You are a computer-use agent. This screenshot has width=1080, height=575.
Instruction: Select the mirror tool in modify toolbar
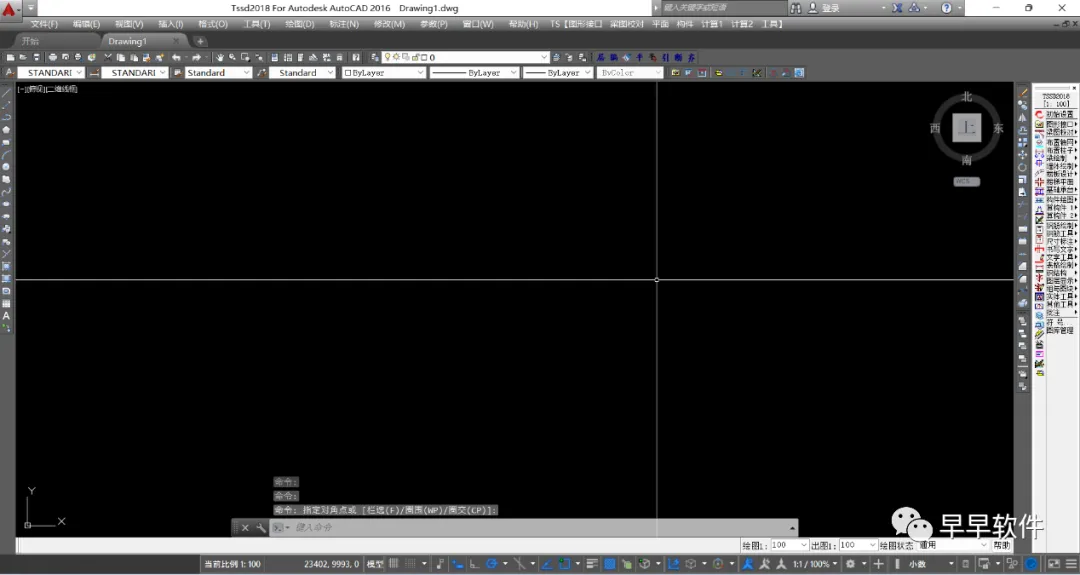pyautogui.click(x=1023, y=118)
